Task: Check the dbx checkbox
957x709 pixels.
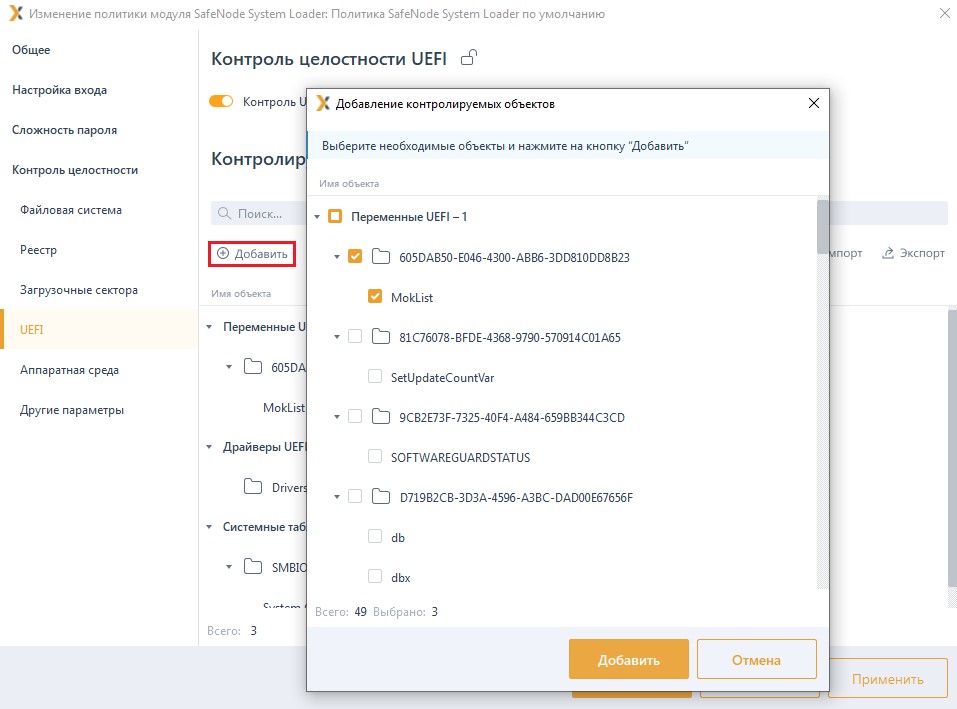Action: [x=375, y=577]
